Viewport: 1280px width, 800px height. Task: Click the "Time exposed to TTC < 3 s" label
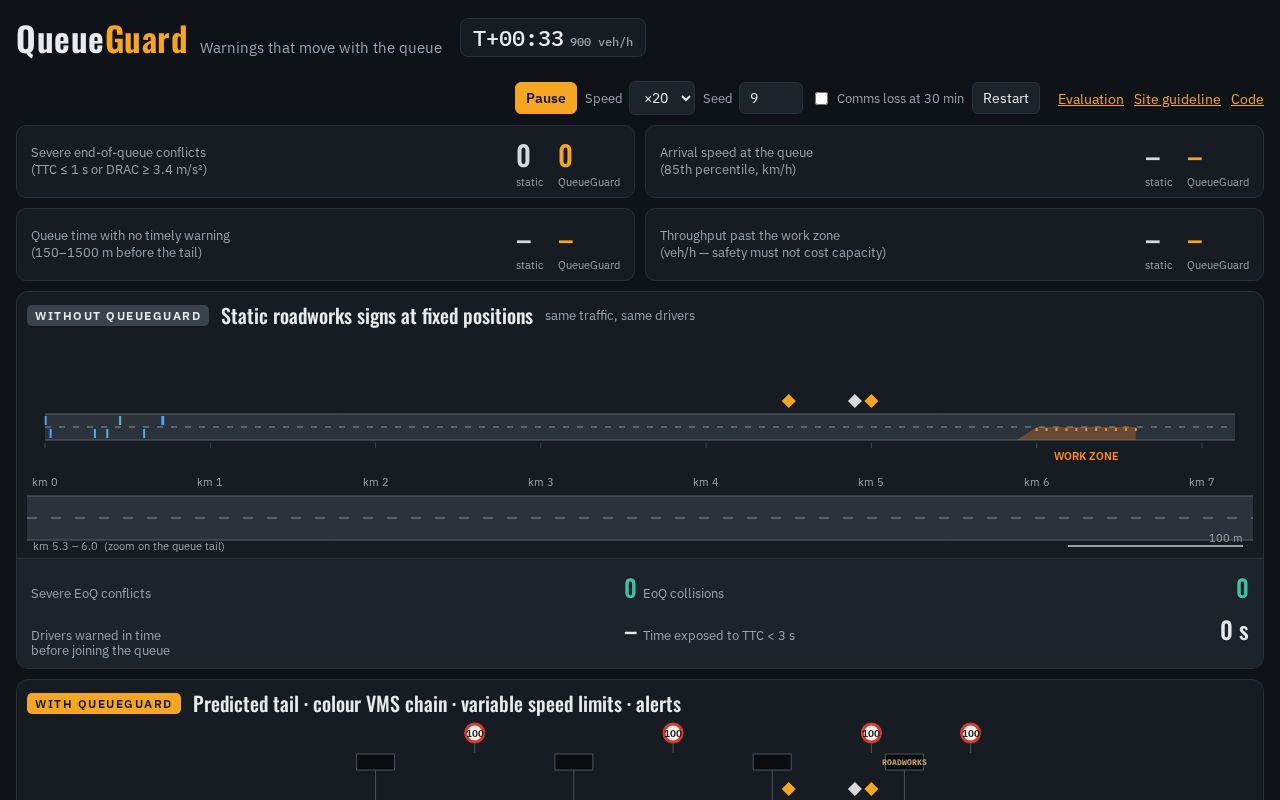pos(719,635)
